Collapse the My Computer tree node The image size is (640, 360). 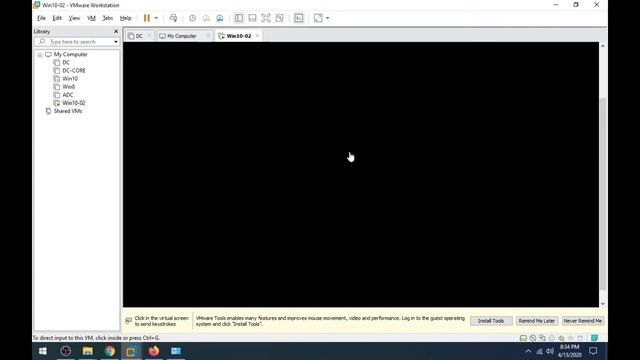tap(40, 55)
